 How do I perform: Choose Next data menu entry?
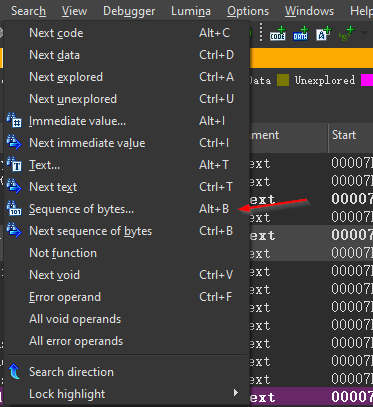click(x=127, y=55)
